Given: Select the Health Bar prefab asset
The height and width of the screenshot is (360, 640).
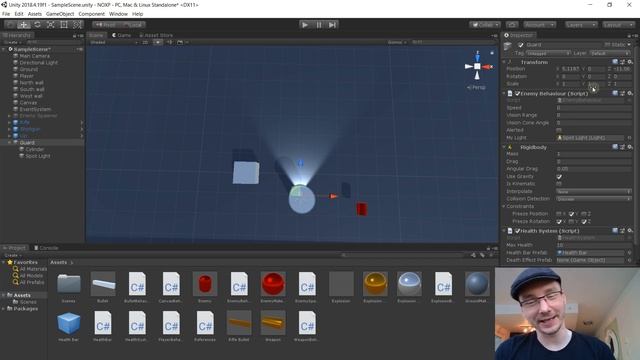Looking at the screenshot, I should click(69, 327).
